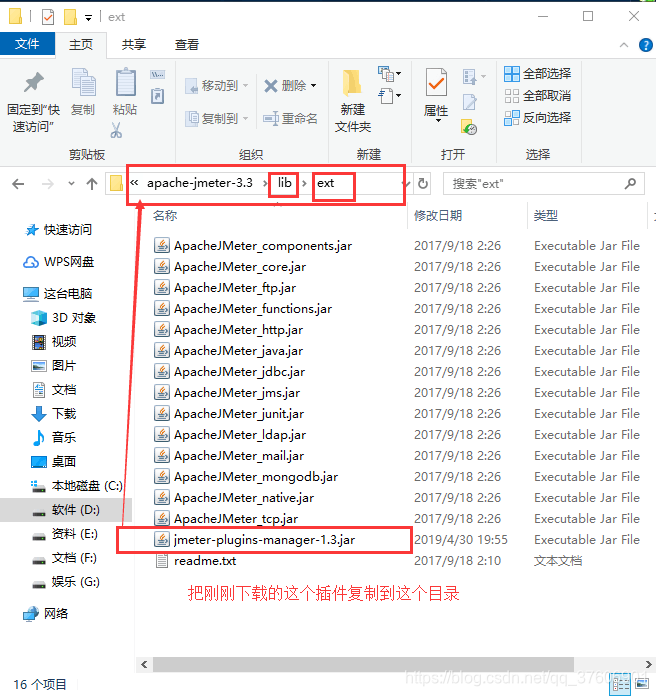This screenshot has height=696, width=656.
Task: Open 音乐 music folder in sidebar
Action: pyautogui.click(x=54, y=438)
